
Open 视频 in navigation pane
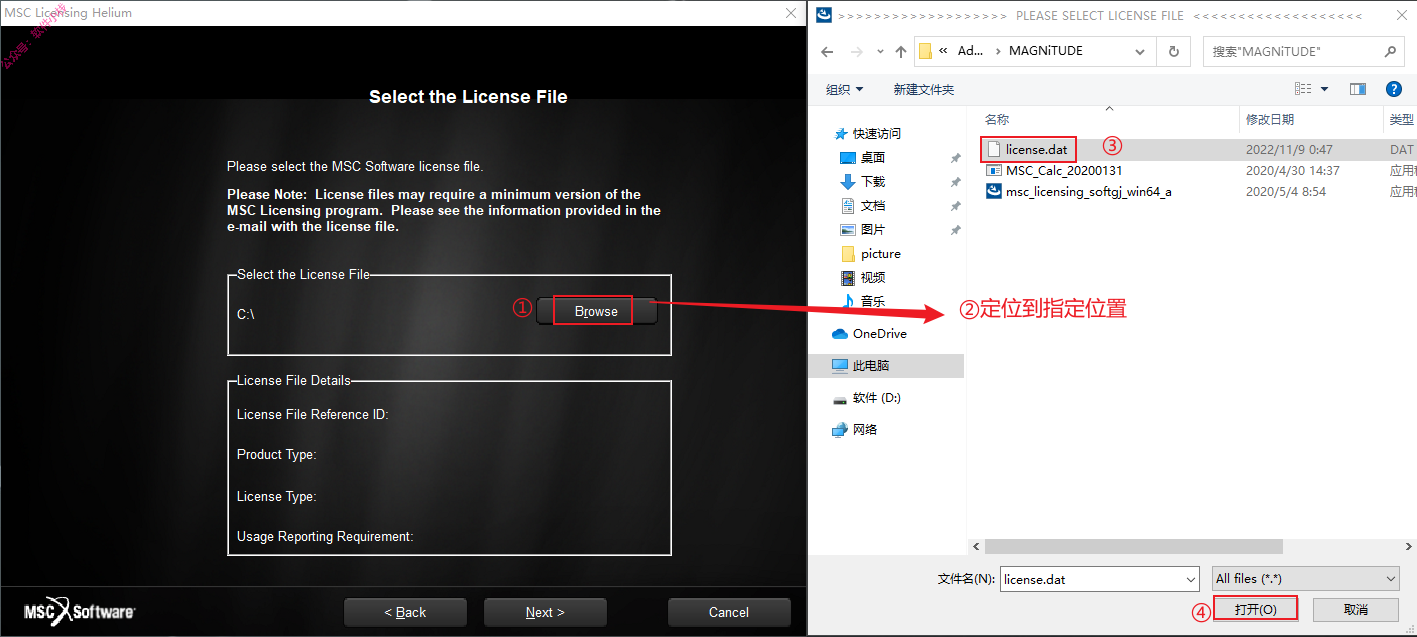pyautogui.click(x=872, y=277)
